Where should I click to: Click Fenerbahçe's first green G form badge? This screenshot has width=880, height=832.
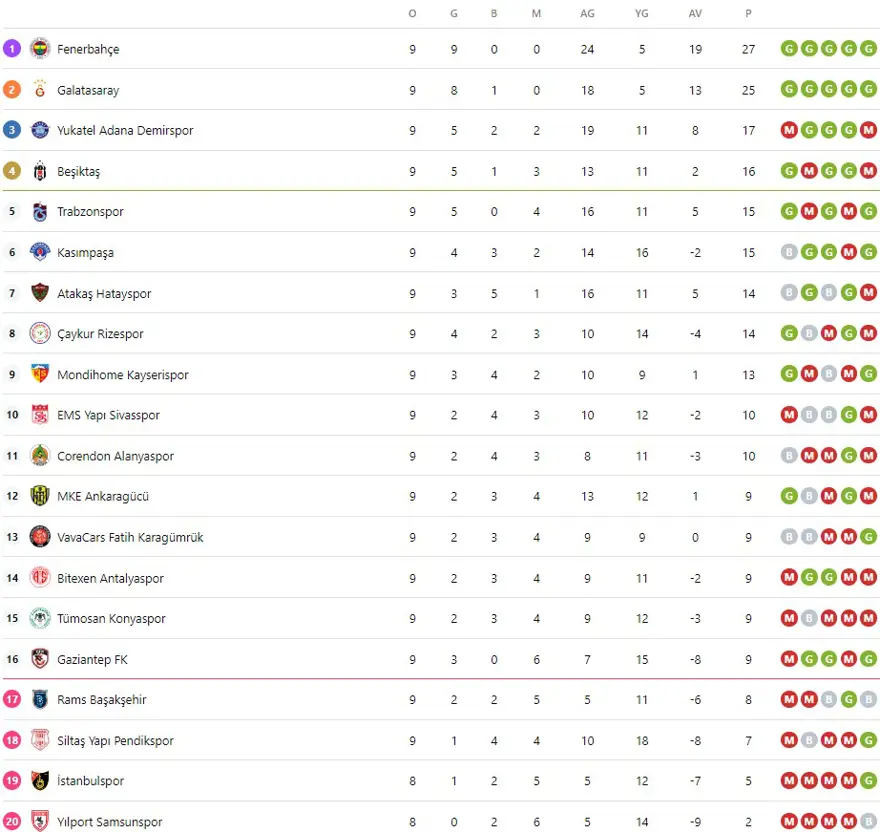789,49
